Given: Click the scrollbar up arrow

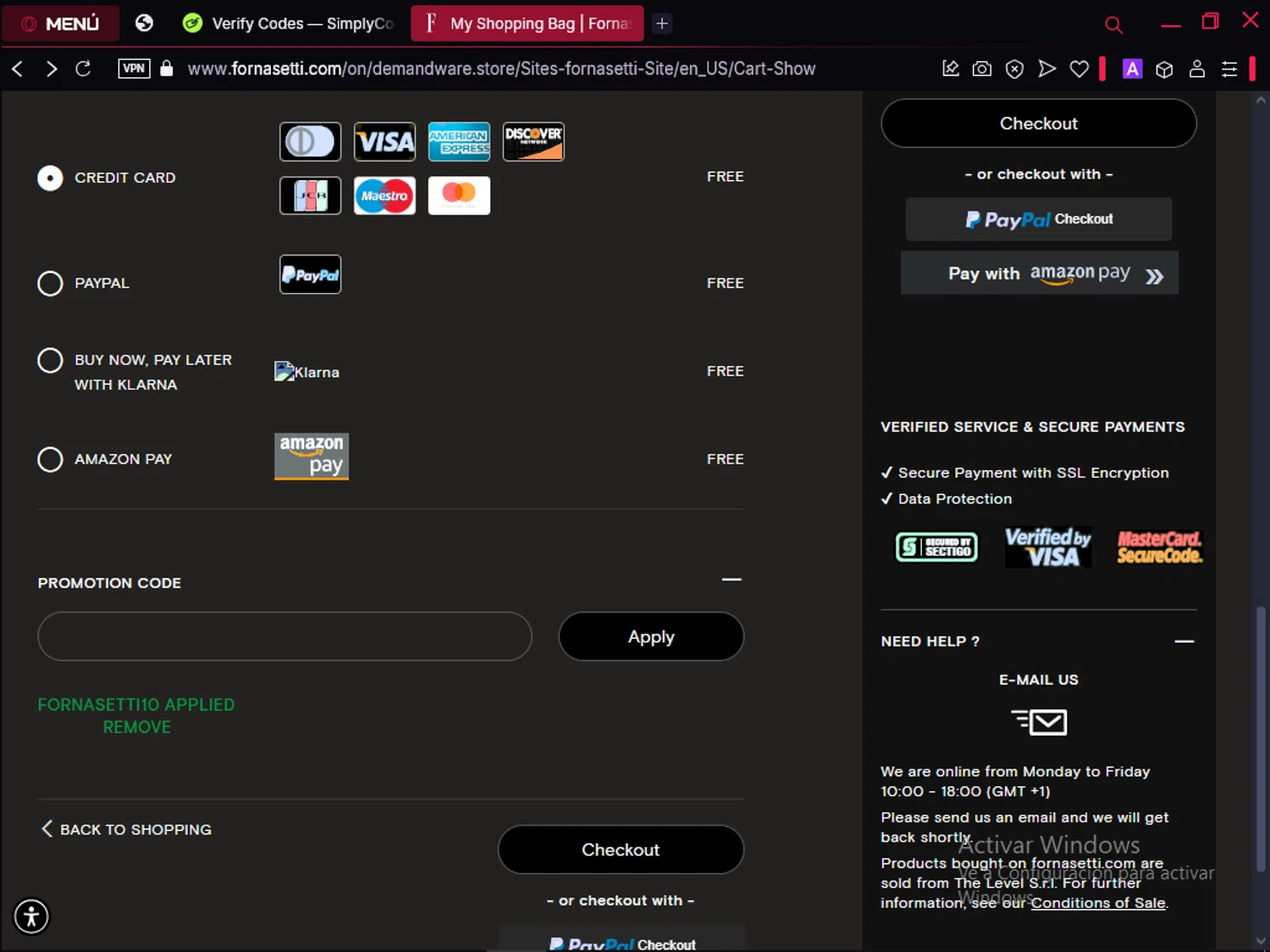Looking at the screenshot, I should [1261, 100].
